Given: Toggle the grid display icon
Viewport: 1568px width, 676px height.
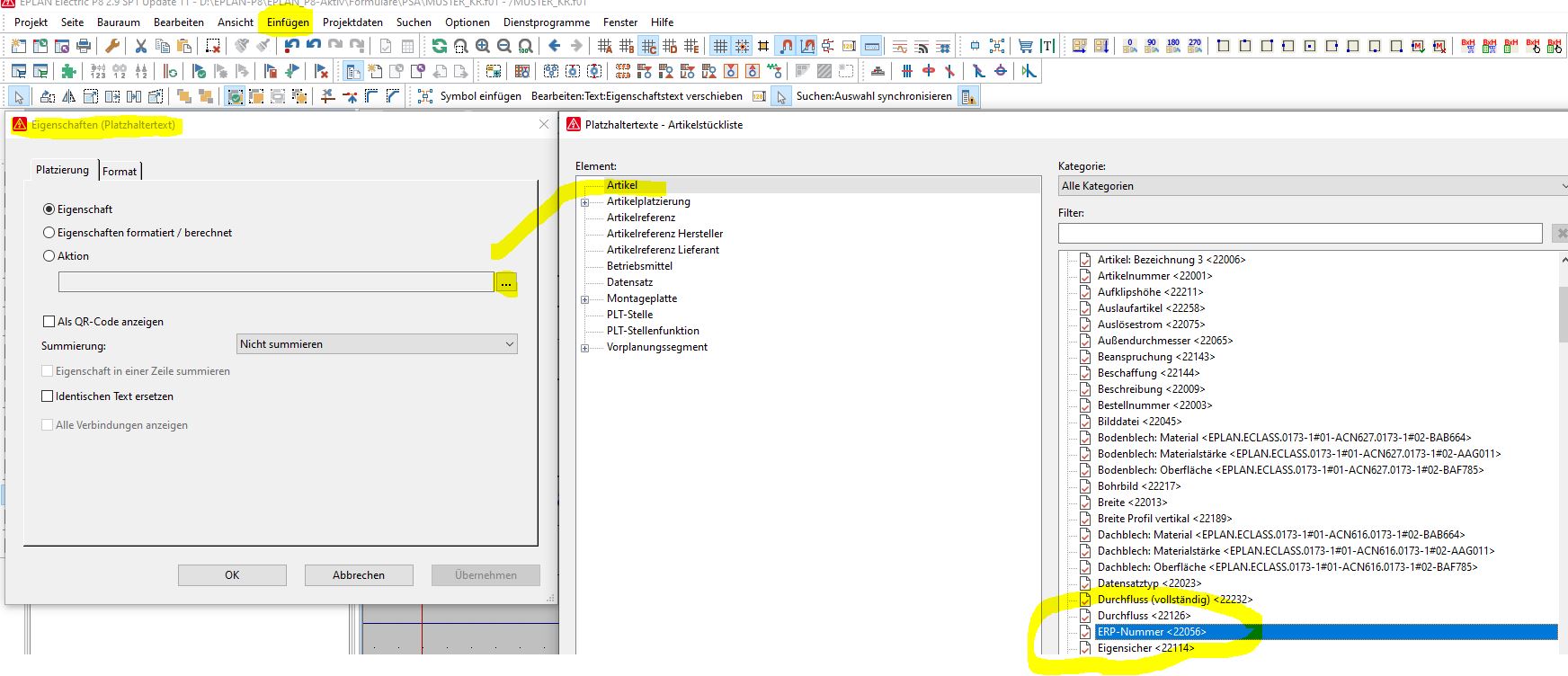Looking at the screenshot, I should click(x=720, y=46).
